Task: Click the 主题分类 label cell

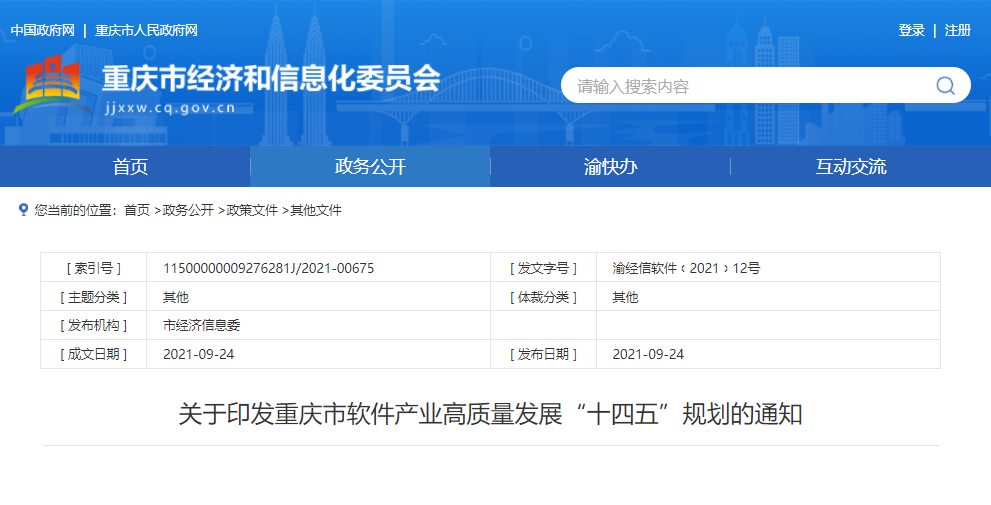Action: tap(94, 297)
